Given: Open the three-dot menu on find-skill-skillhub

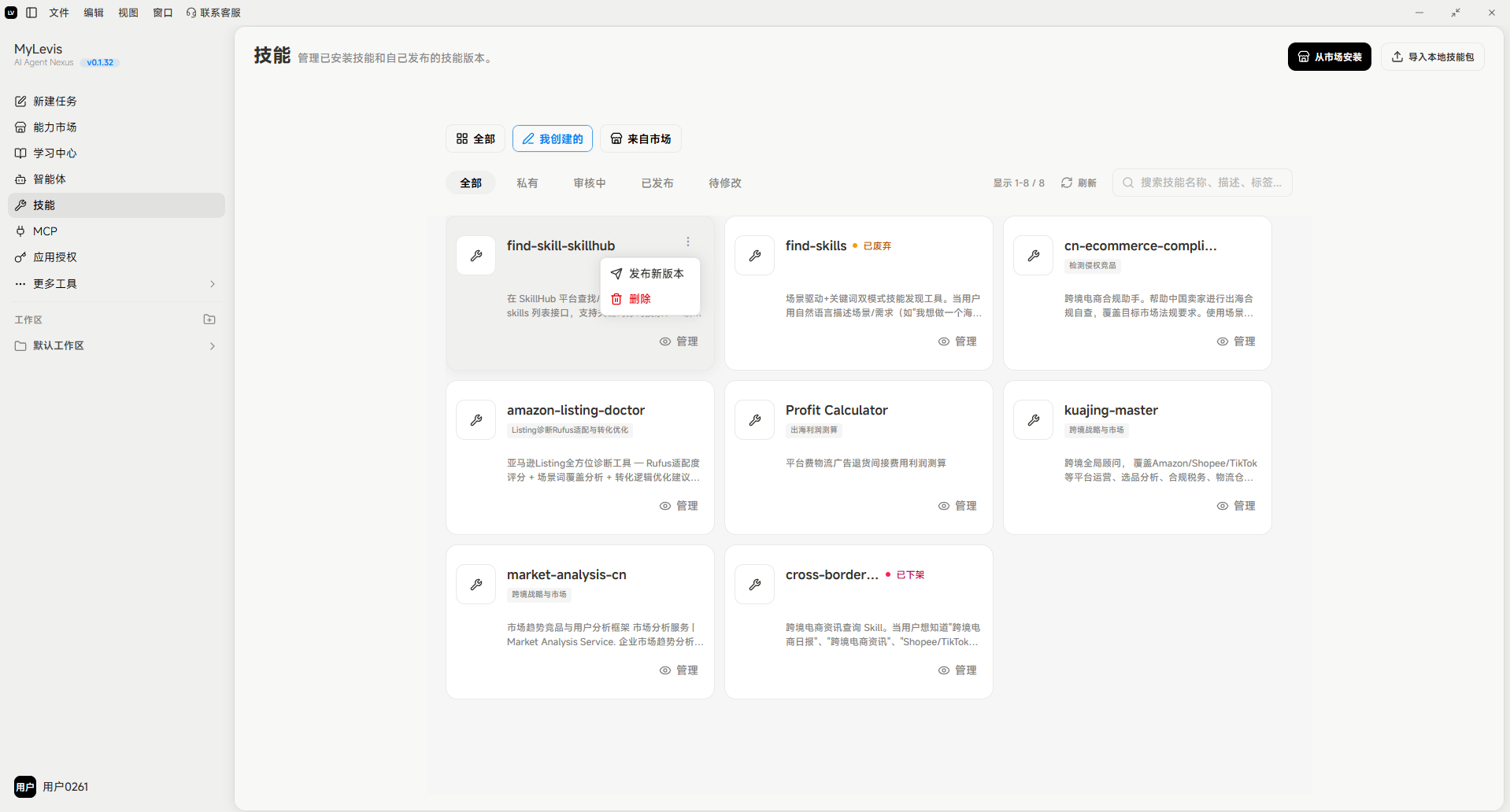Looking at the screenshot, I should 688,242.
